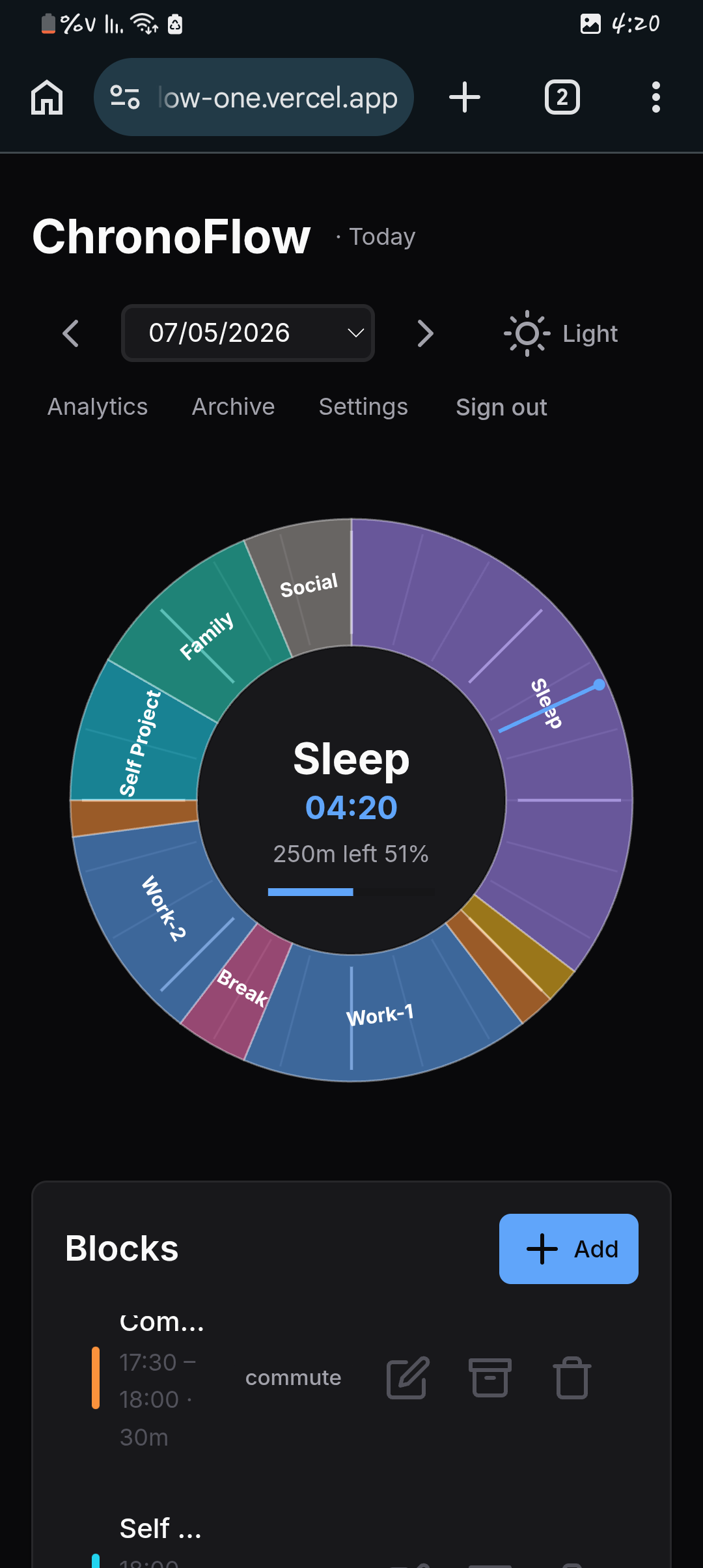703x1568 pixels.
Task: Click the current-time marker on Sleep segment
Action: pos(600,684)
